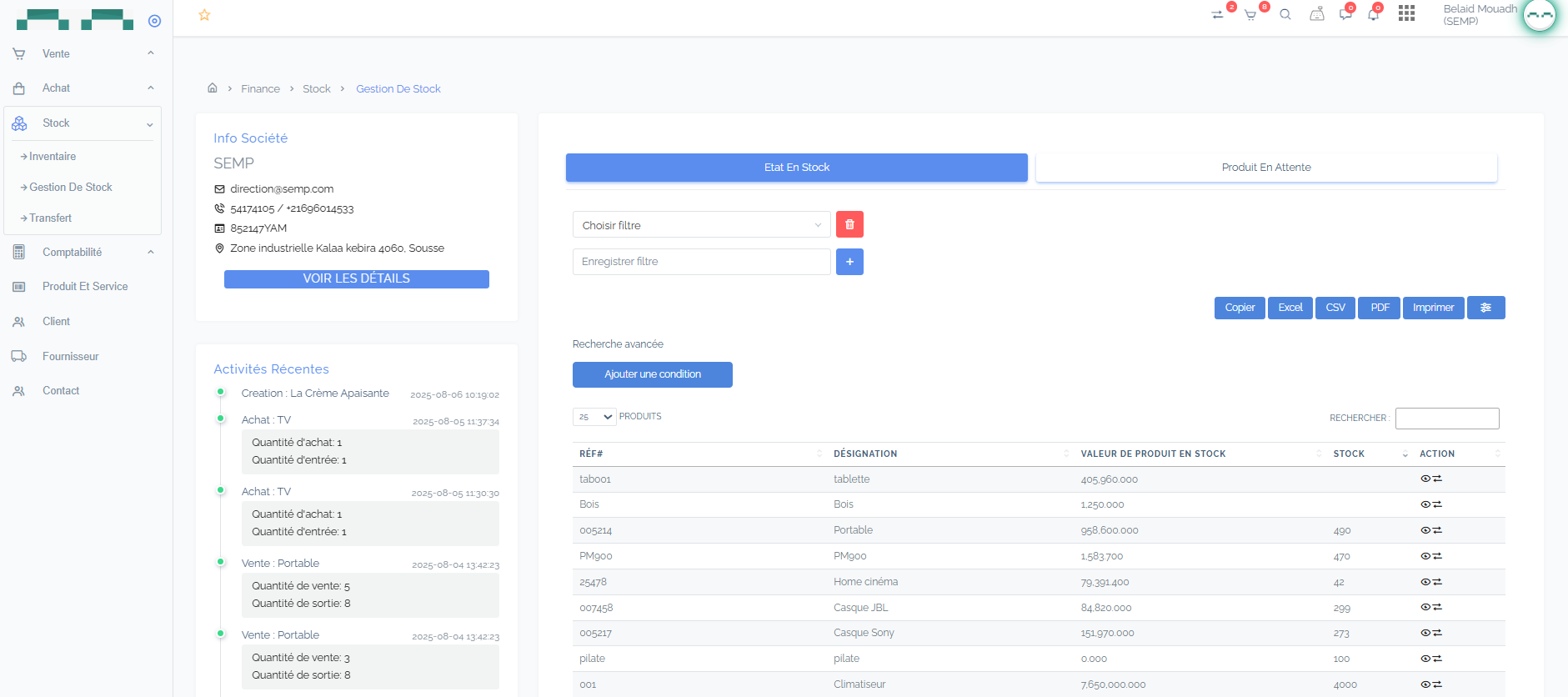The height and width of the screenshot is (697, 1568).
Task: View details eye icon for Climatiseur
Action: coord(1425,684)
